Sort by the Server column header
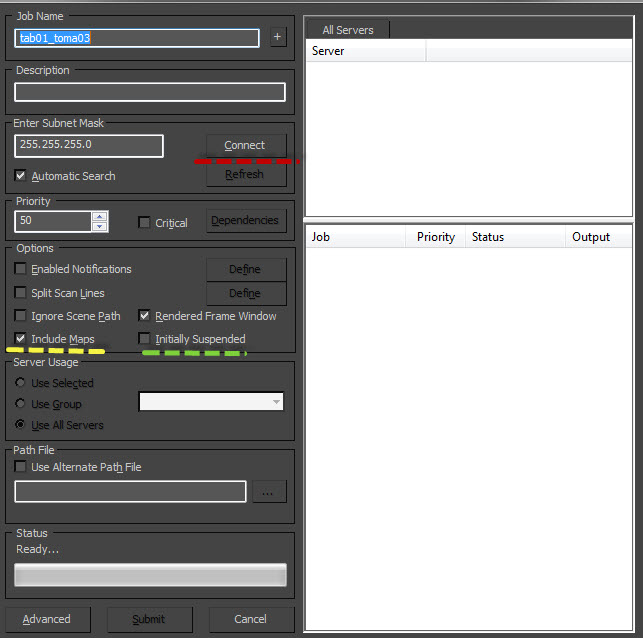 (366, 51)
